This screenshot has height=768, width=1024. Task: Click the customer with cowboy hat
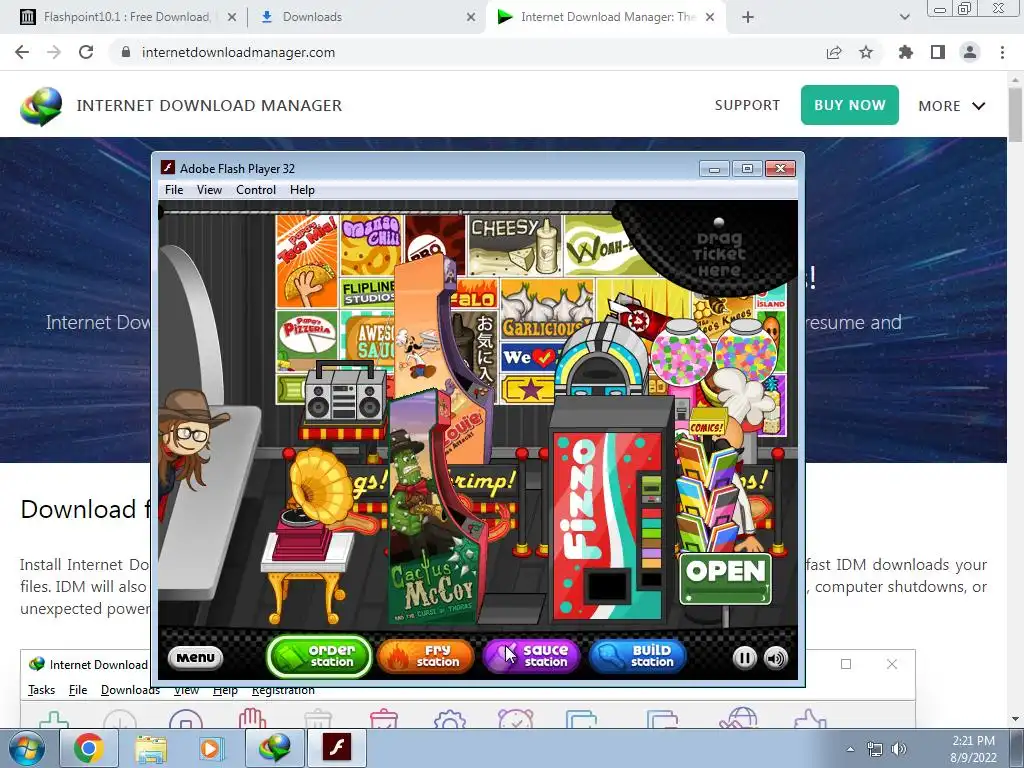(189, 444)
